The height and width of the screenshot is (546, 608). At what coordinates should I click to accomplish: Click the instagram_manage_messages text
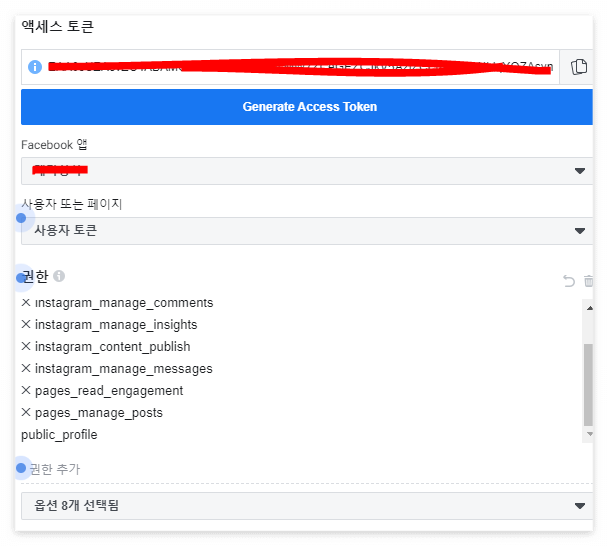(x=124, y=369)
